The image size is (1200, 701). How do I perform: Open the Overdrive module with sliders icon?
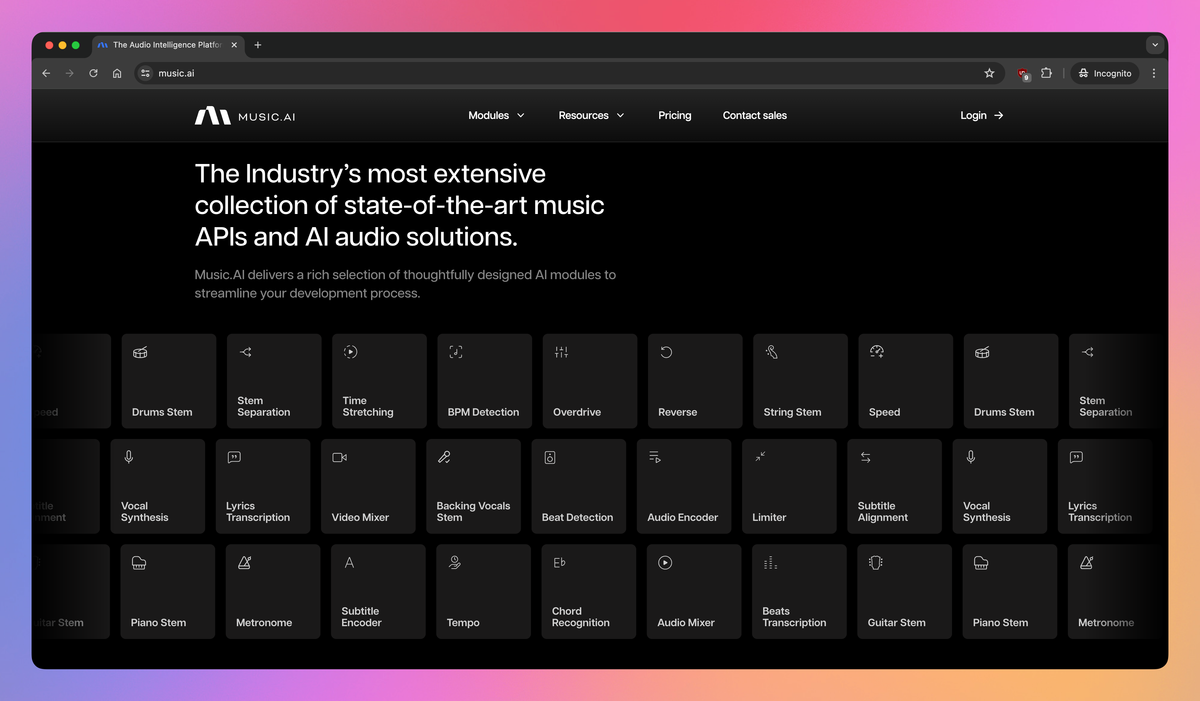590,381
